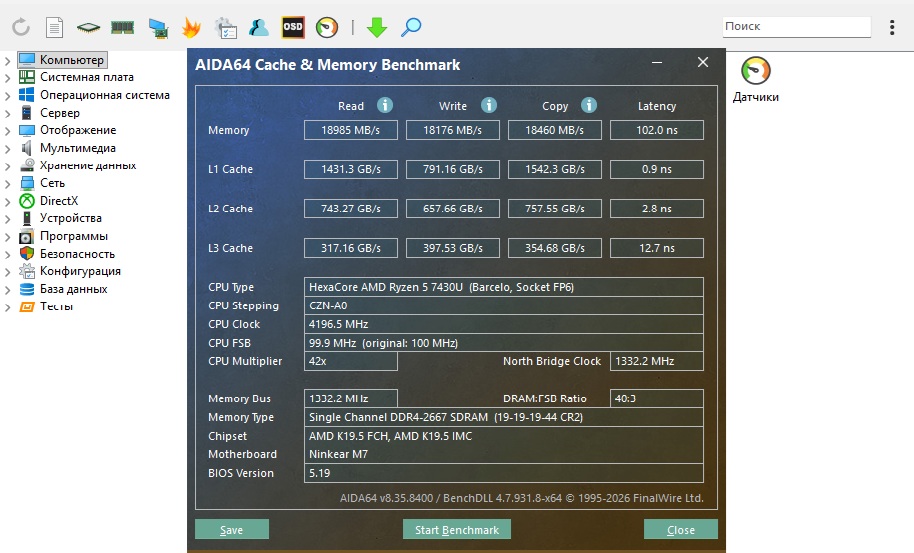
Task: Click the DirectX Xbox icon
Action: pos(27,200)
